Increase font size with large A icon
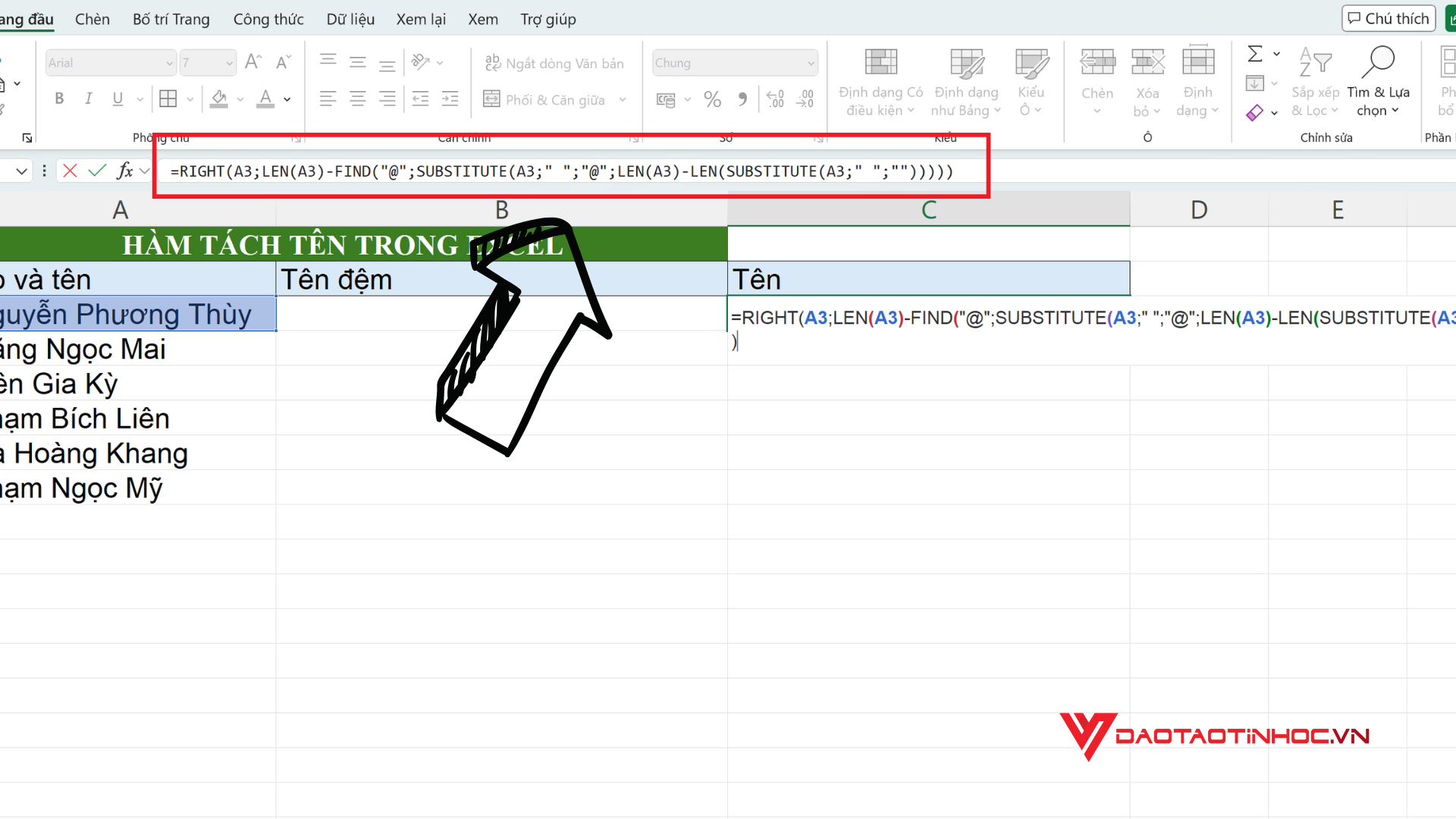The width and height of the screenshot is (1456, 819). [x=253, y=62]
